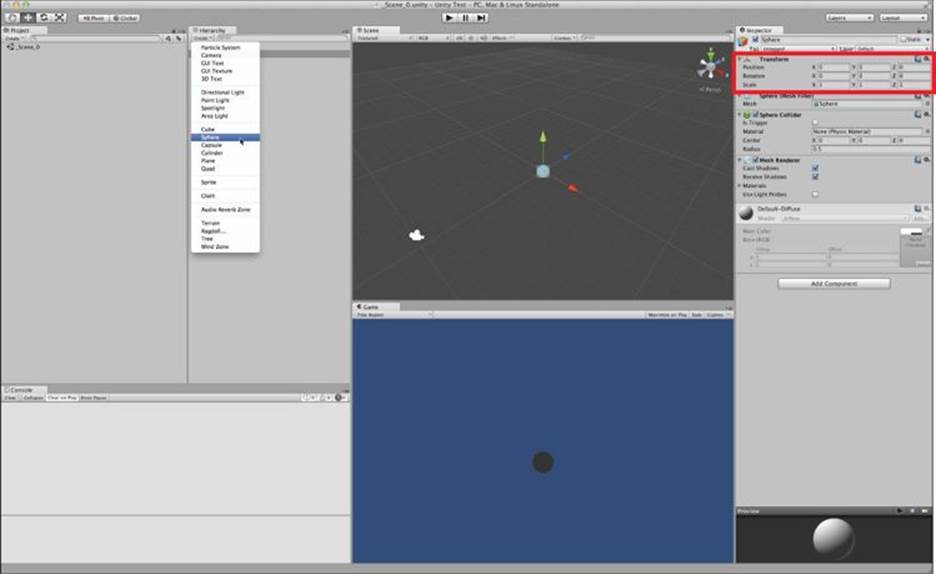This screenshot has width=936, height=574.
Task: Open the Layers dropdown
Action: 849,18
